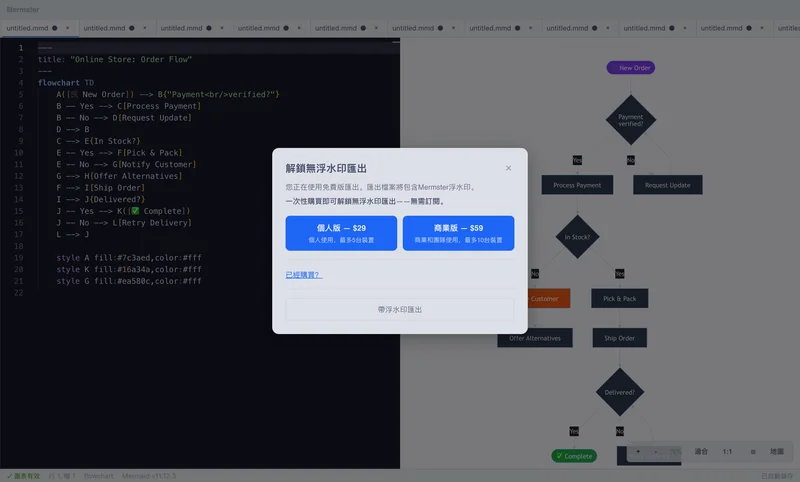The width and height of the screenshot is (800, 482).
Task: Select the active untitled.mmd tab with blue underline
Action: (39, 28)
